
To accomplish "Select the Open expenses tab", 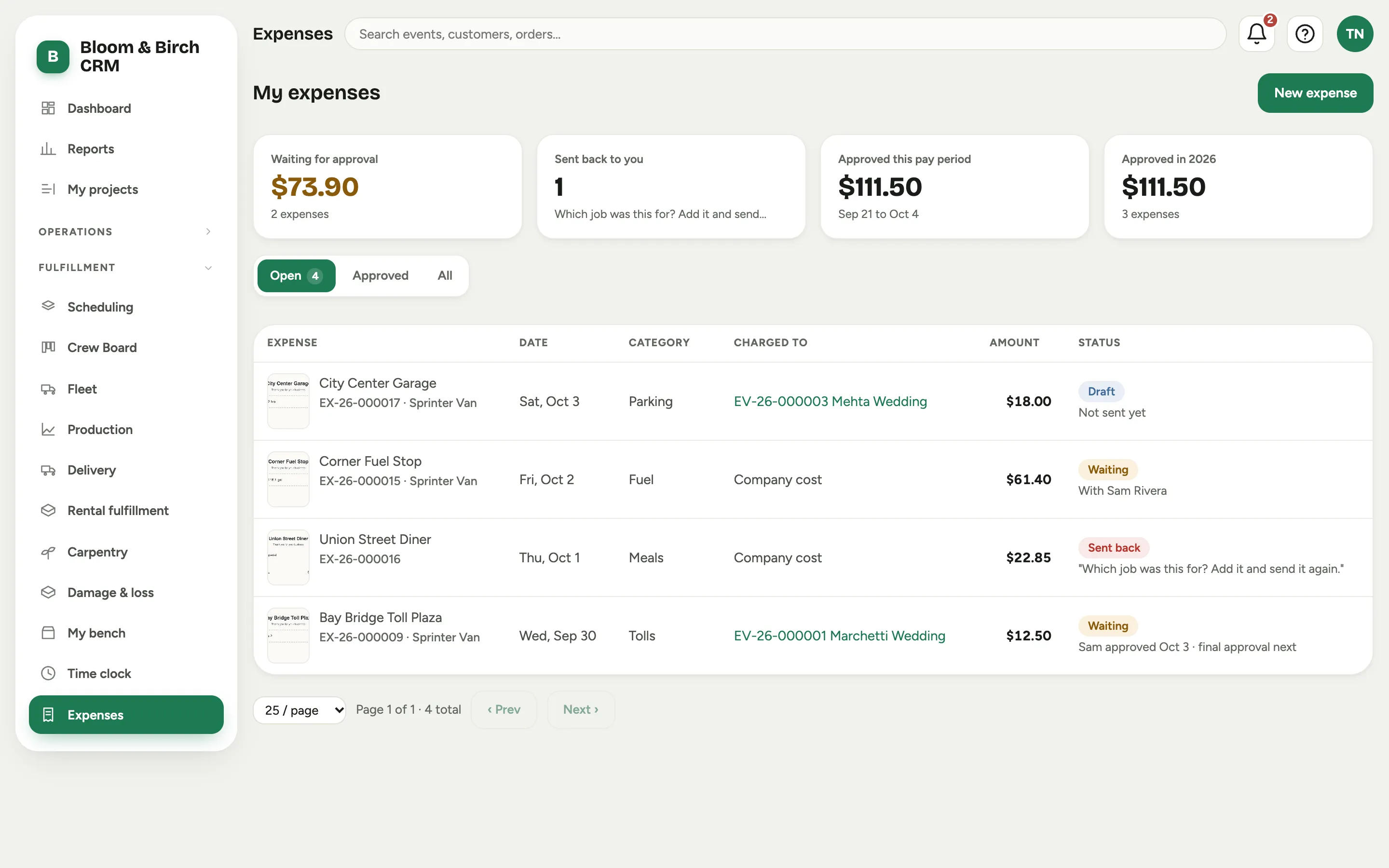I will (296, 275).
